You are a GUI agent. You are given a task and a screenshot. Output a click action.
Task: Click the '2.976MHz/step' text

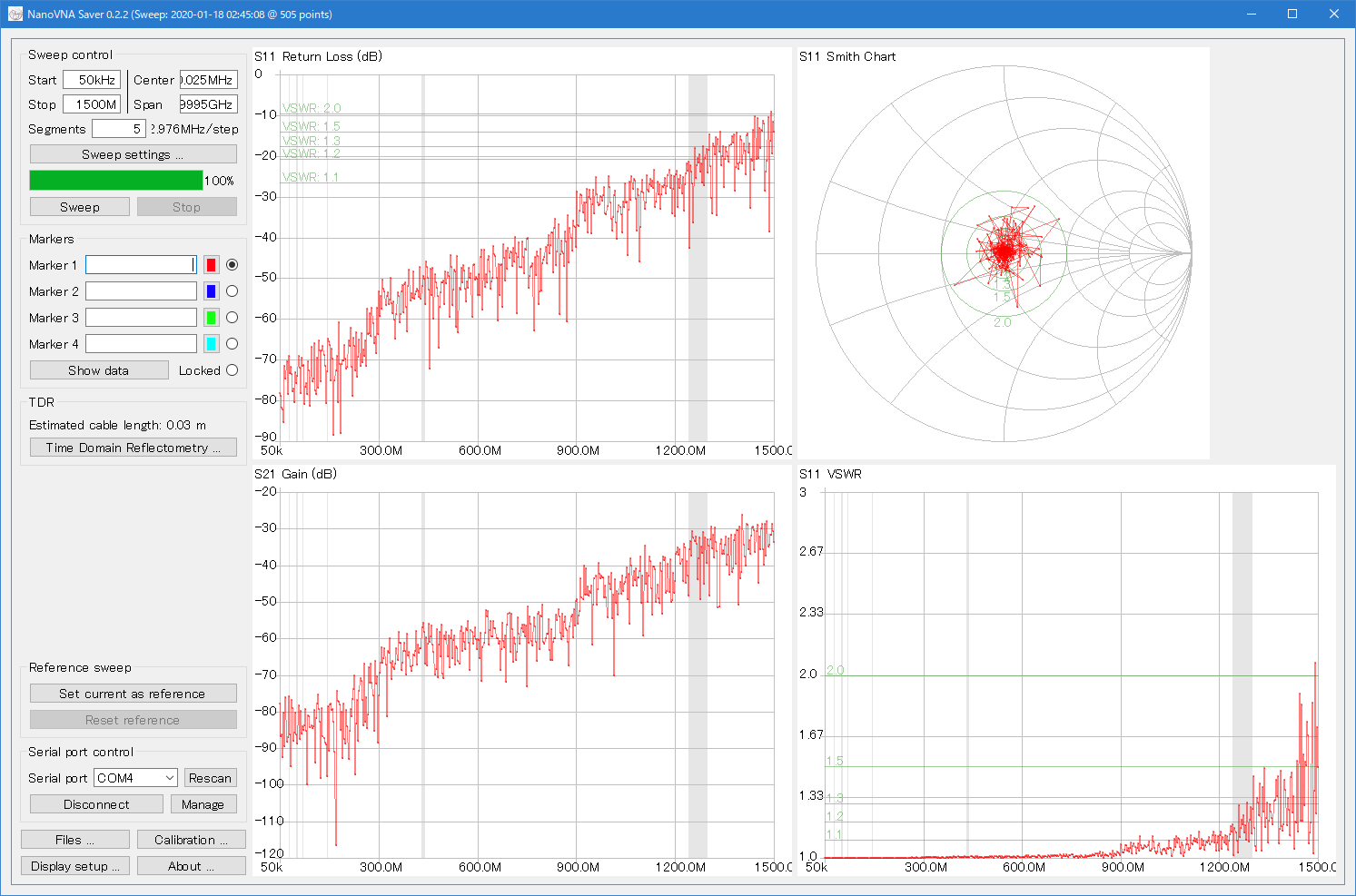click(194, 129)
